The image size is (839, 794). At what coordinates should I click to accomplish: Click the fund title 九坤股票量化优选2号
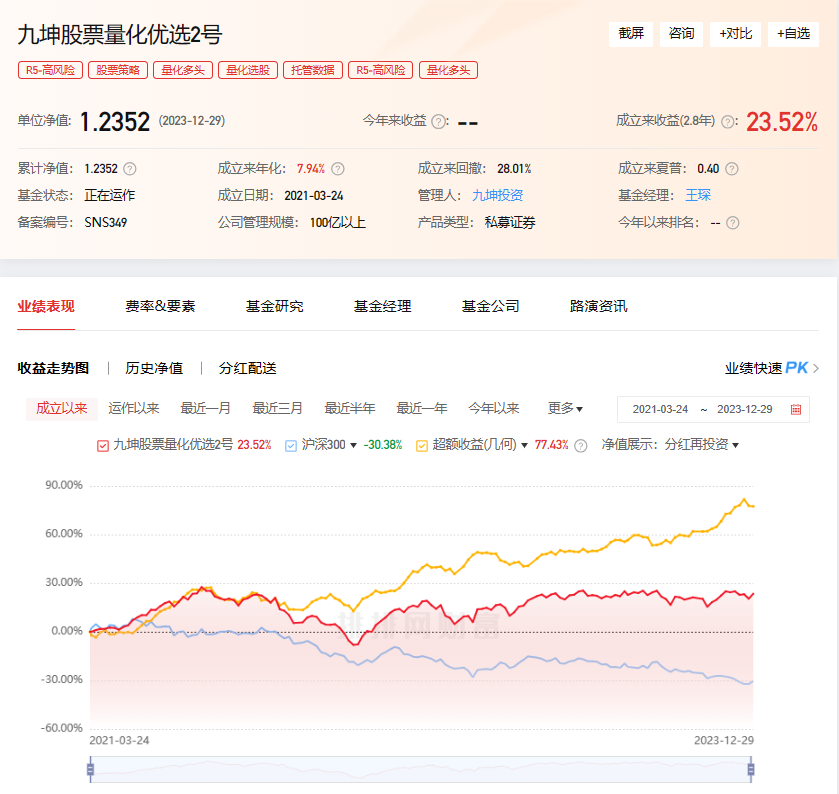tap(120, 35)
